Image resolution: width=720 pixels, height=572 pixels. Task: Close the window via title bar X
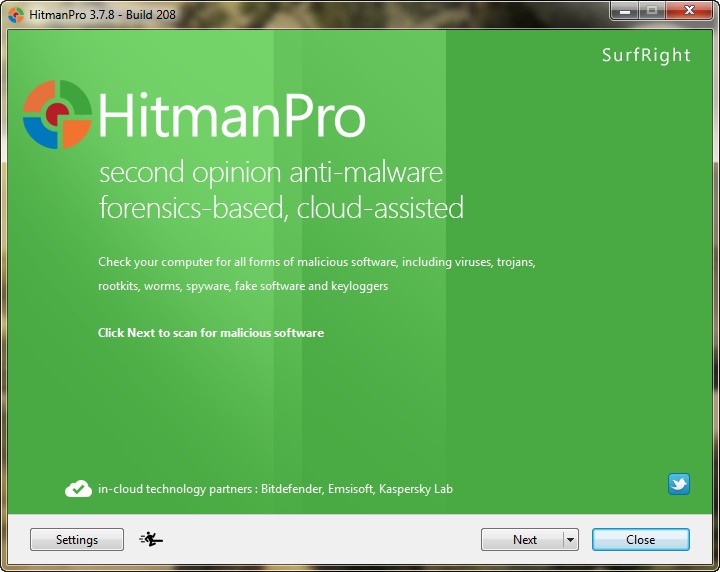pos(689,11)
